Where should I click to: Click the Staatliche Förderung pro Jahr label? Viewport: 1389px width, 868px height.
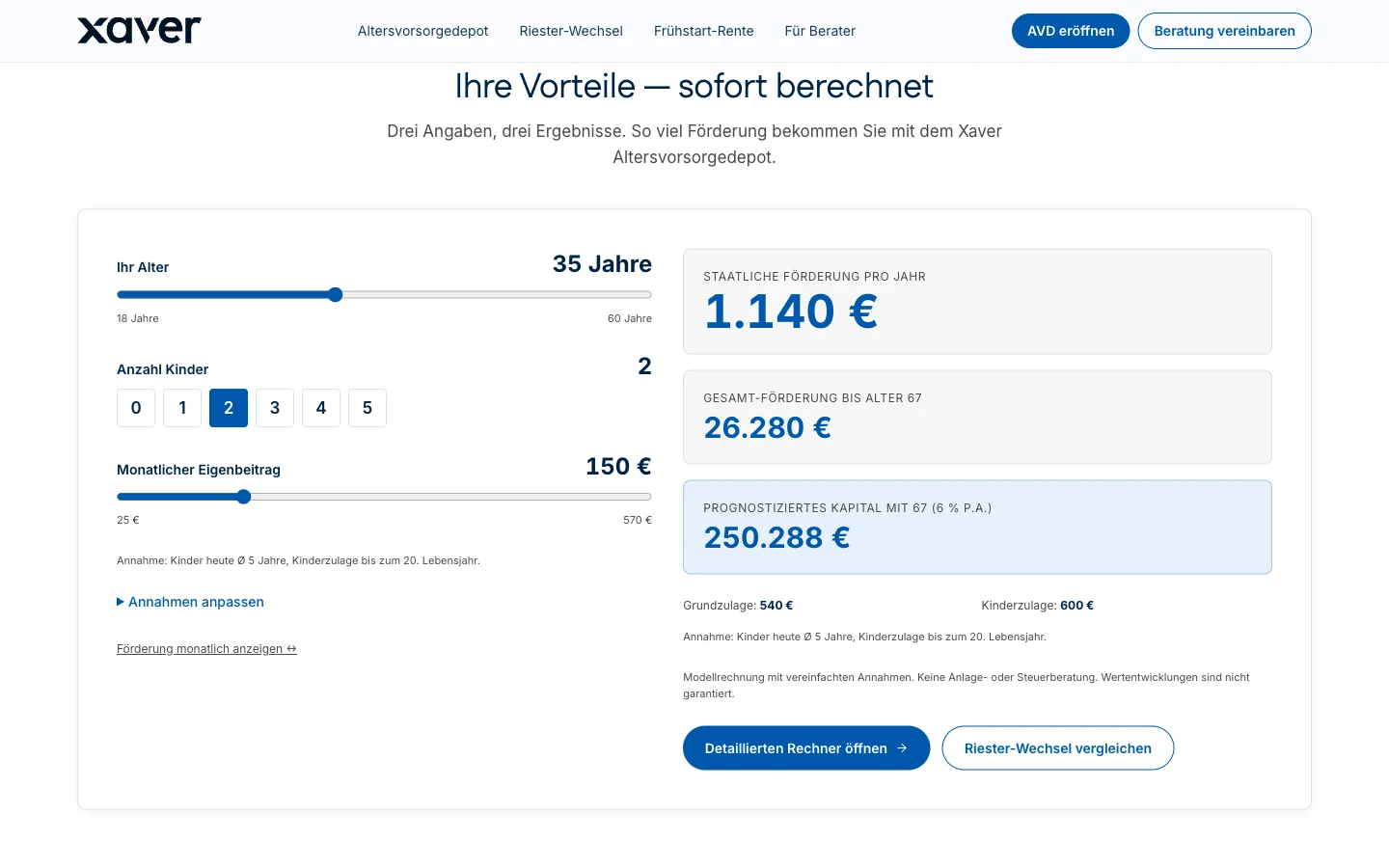(814, 277)
